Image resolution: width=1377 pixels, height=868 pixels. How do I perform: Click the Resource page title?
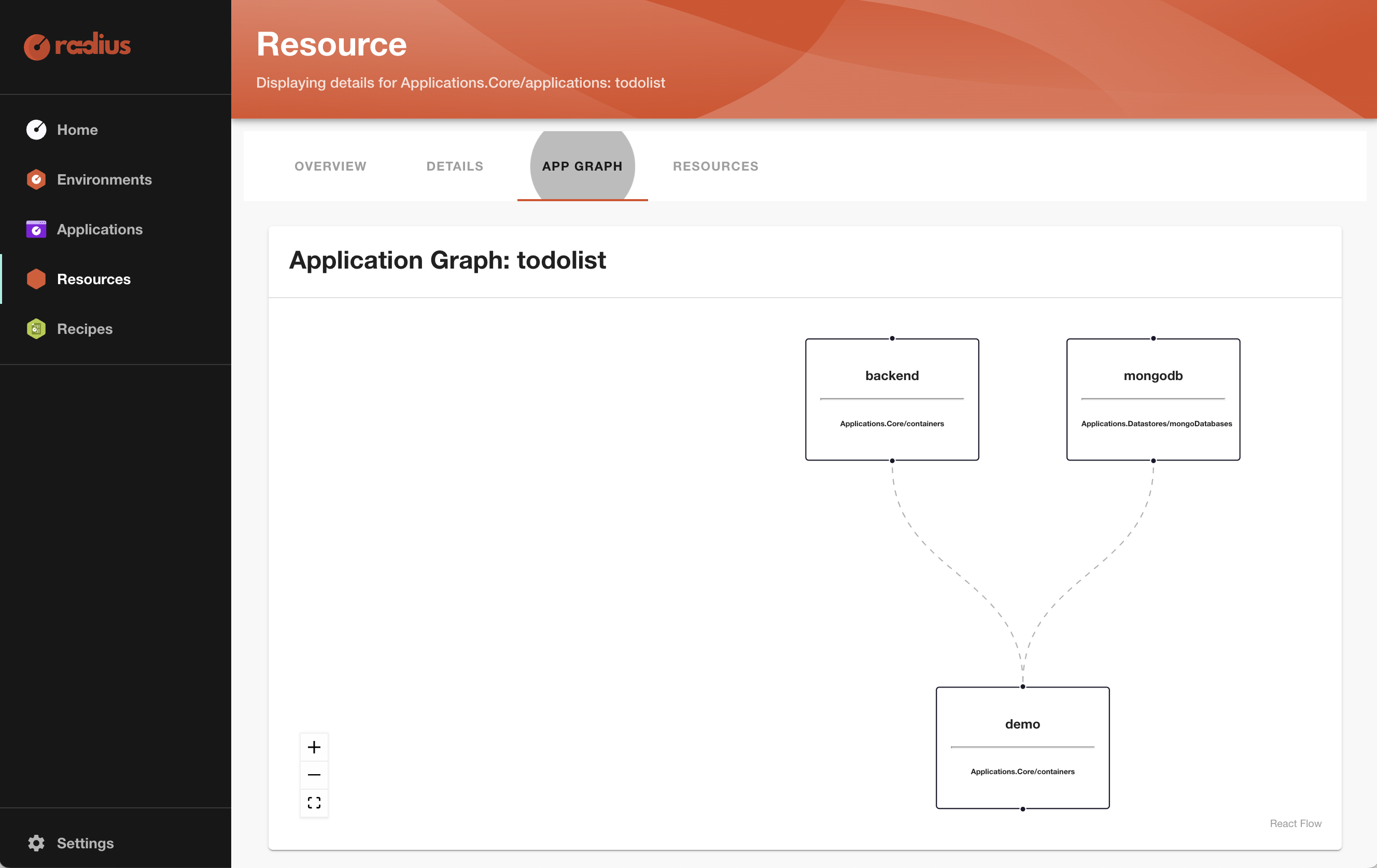coord(332,44)
